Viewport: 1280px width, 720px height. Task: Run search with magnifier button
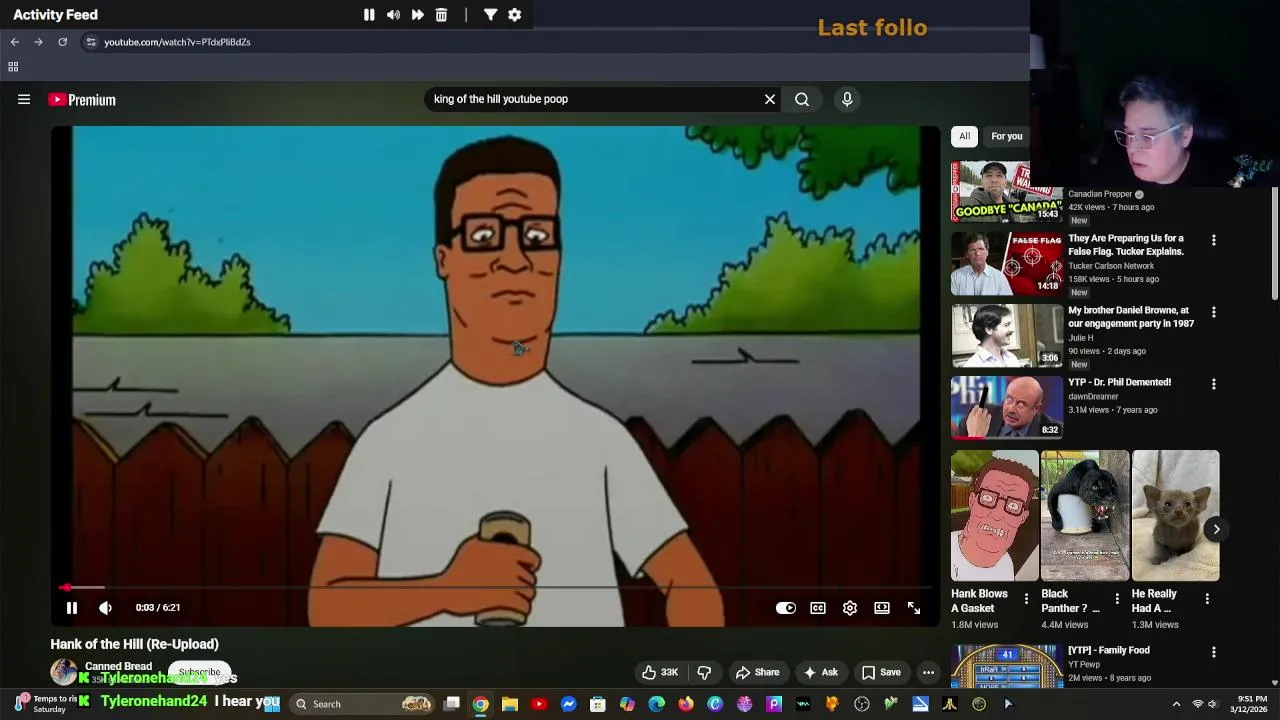tap(802, 99)
